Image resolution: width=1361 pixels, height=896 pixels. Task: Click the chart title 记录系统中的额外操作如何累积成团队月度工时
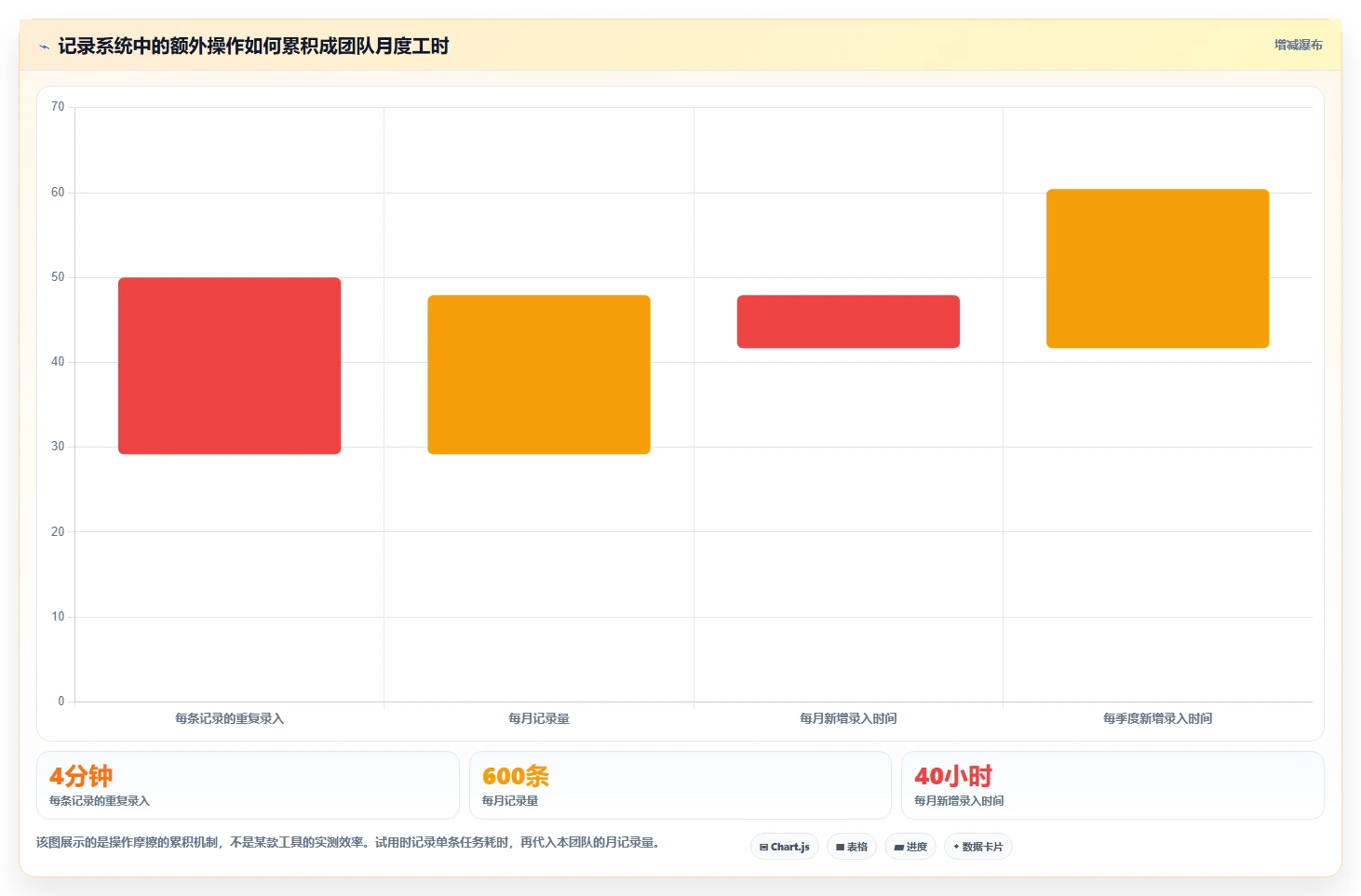[x=253, y=47]
